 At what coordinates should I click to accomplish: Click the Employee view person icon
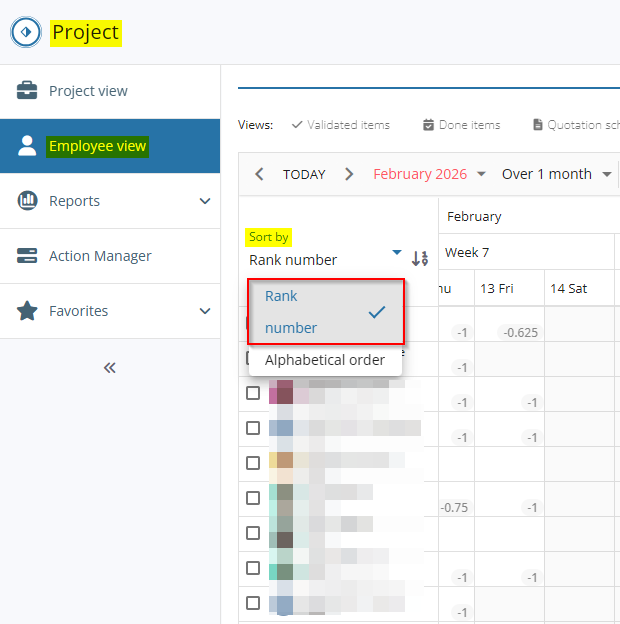pyautogui.click(x=27, y=146)
